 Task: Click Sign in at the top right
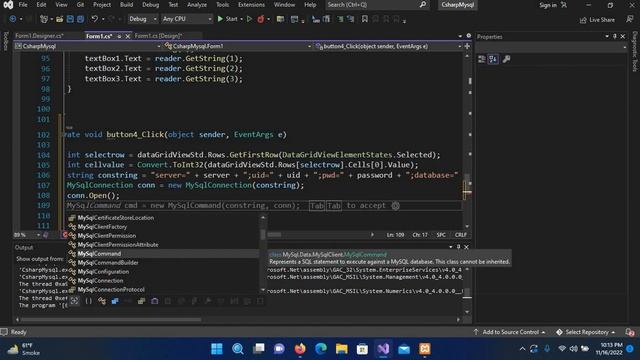pos(548,5)
